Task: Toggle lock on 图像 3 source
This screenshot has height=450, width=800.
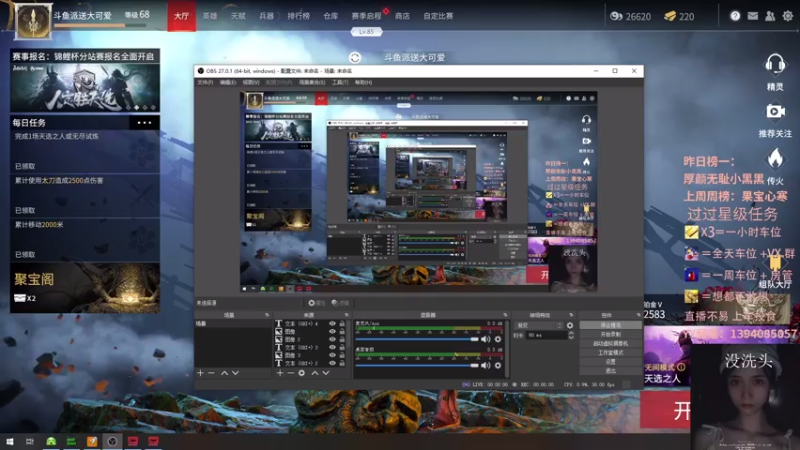Action: pos(342,355)
